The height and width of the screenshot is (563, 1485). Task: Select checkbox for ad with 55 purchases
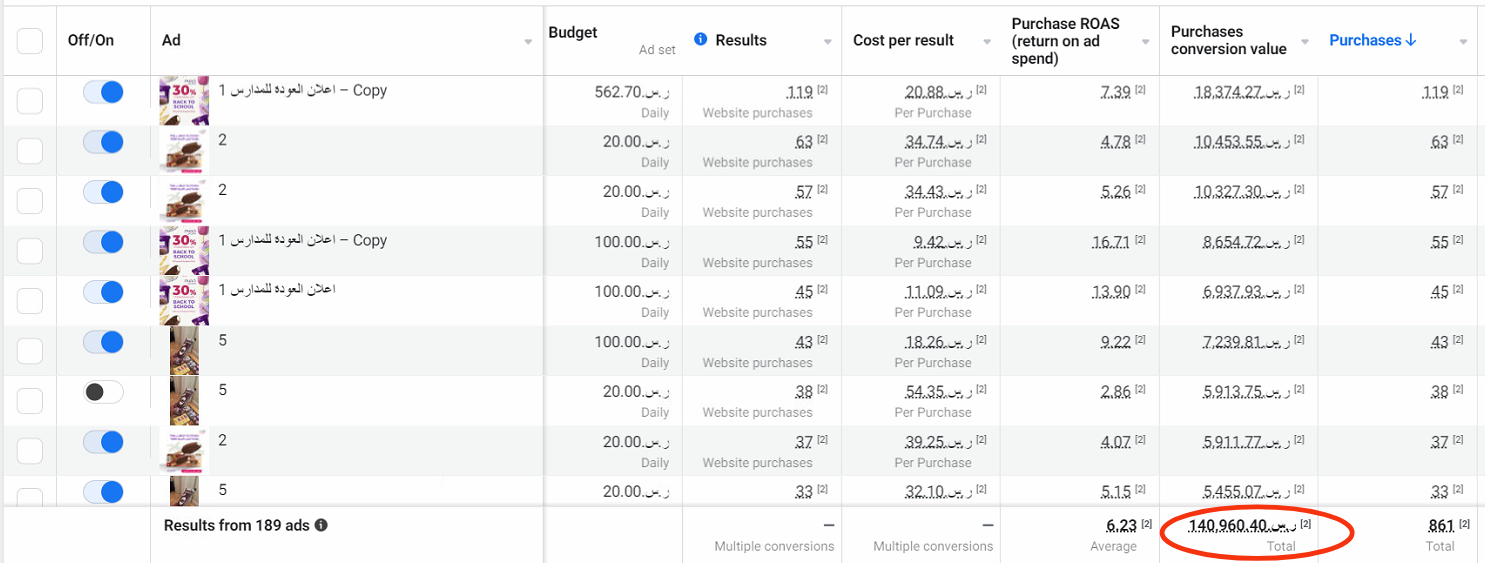[x=30, y=251]
